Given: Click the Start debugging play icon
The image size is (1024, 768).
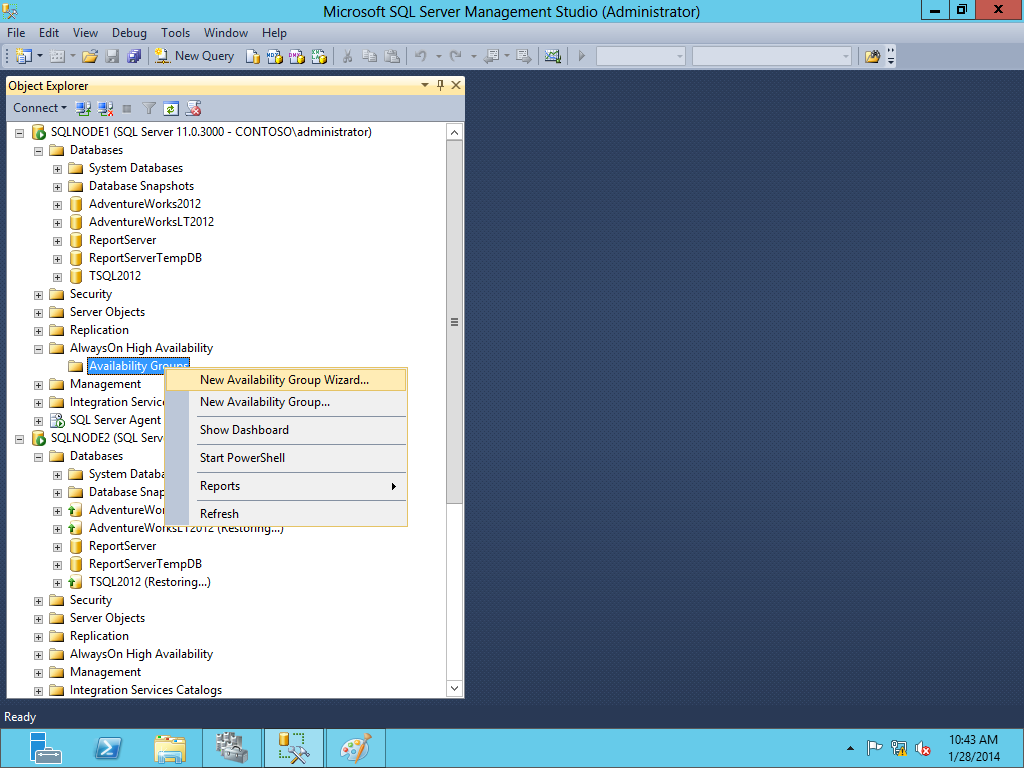Looking at the screenshot, I should click(x=581, y=56).
